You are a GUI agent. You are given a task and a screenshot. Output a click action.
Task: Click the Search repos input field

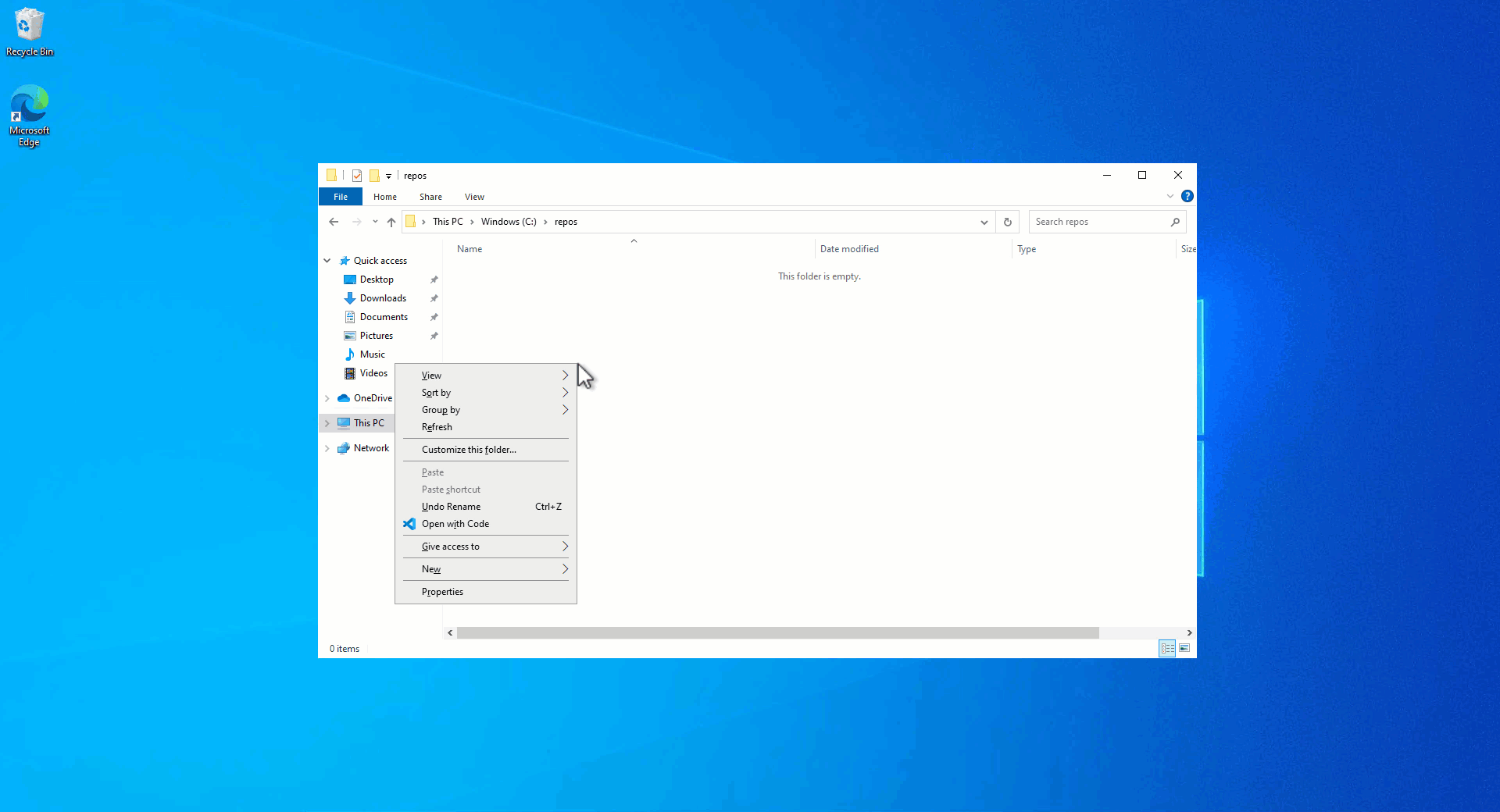[x=1099, y=222]
